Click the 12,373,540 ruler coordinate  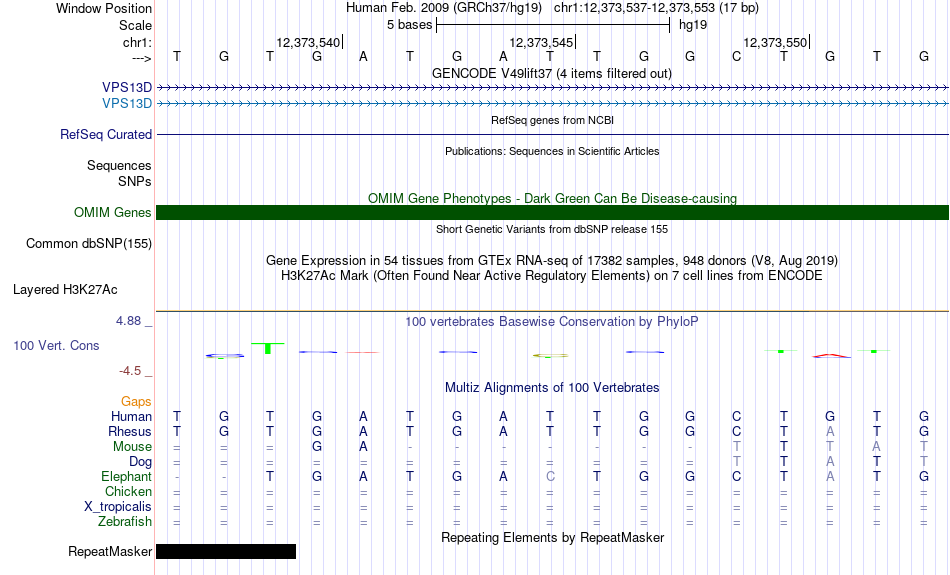[308, 42]
